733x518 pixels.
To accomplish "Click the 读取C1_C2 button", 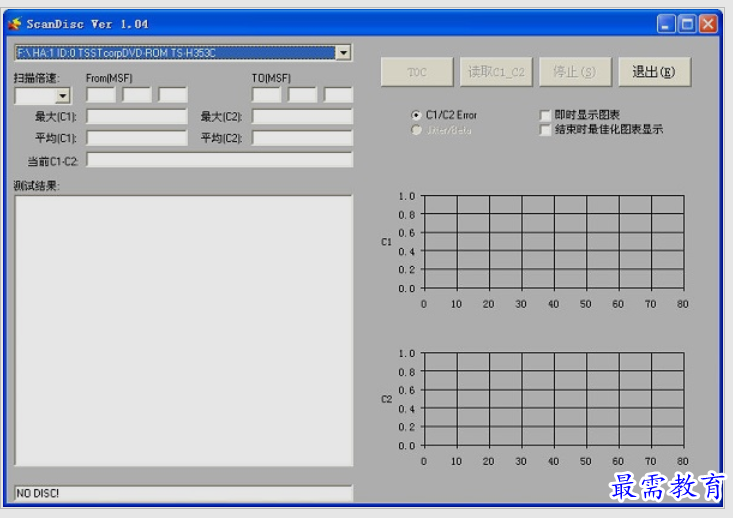I will click(496, 72).
